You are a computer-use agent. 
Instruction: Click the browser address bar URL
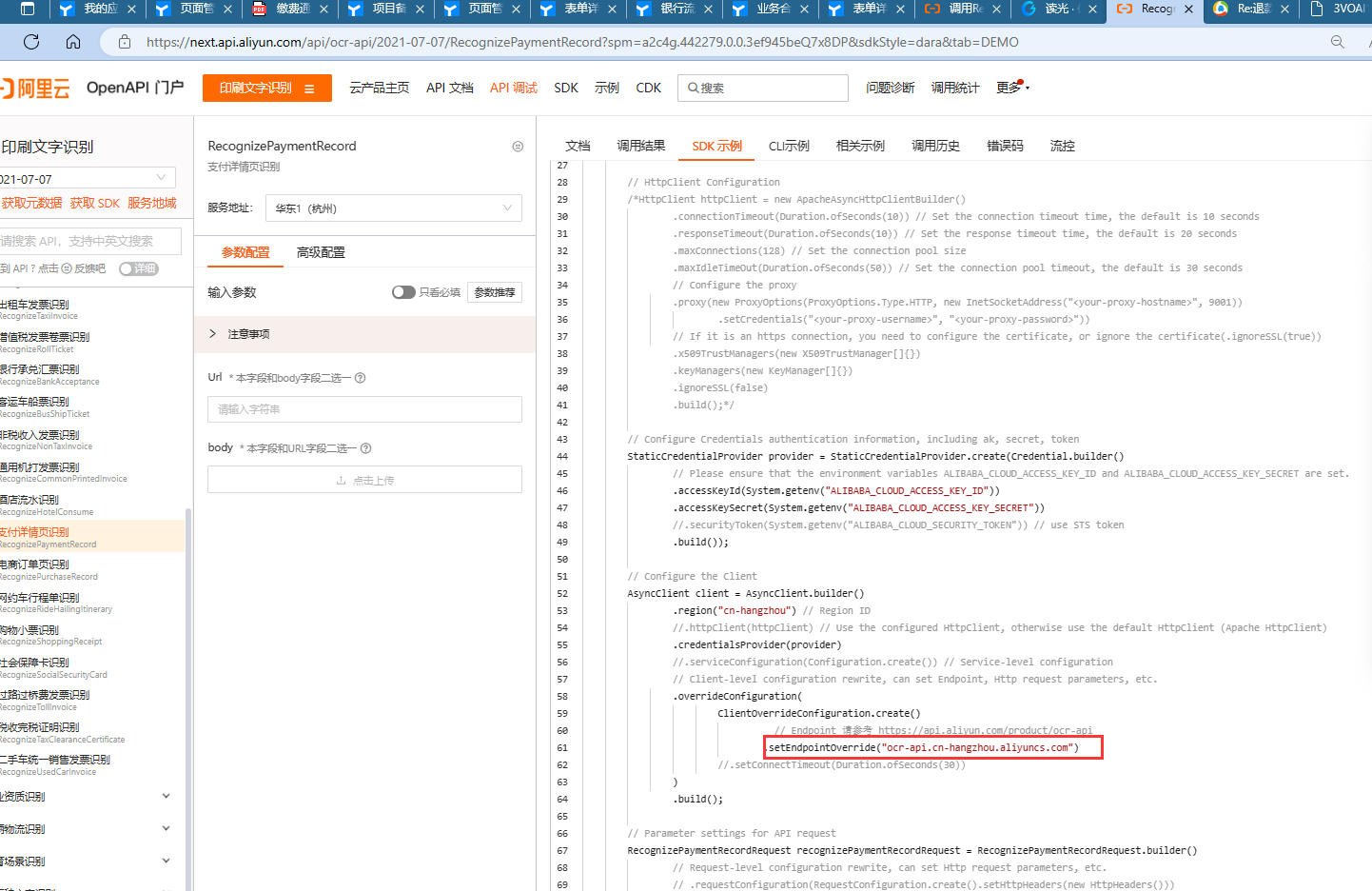point(582,42)
